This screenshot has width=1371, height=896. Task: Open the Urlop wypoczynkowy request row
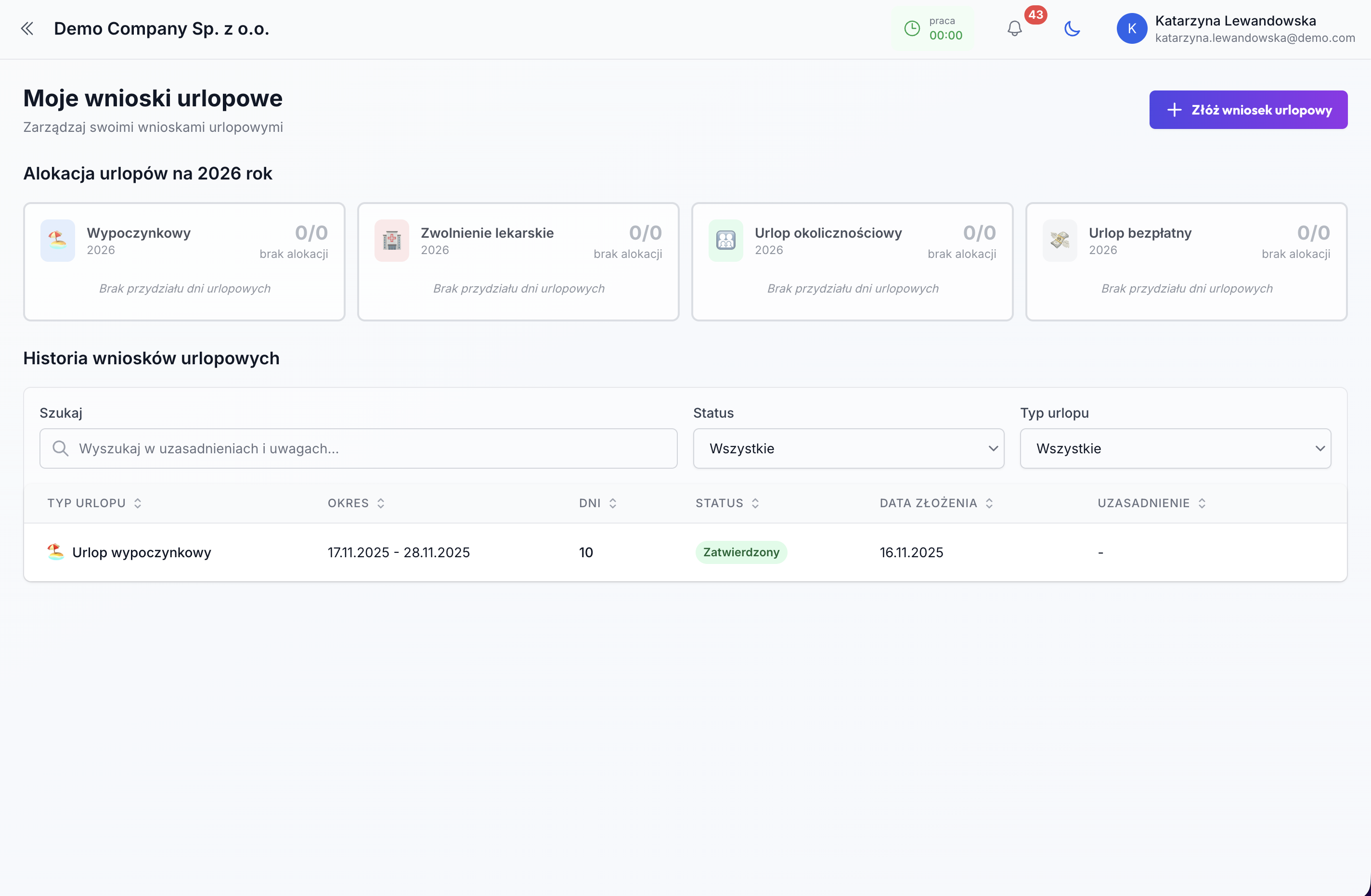tap(141, 552)
